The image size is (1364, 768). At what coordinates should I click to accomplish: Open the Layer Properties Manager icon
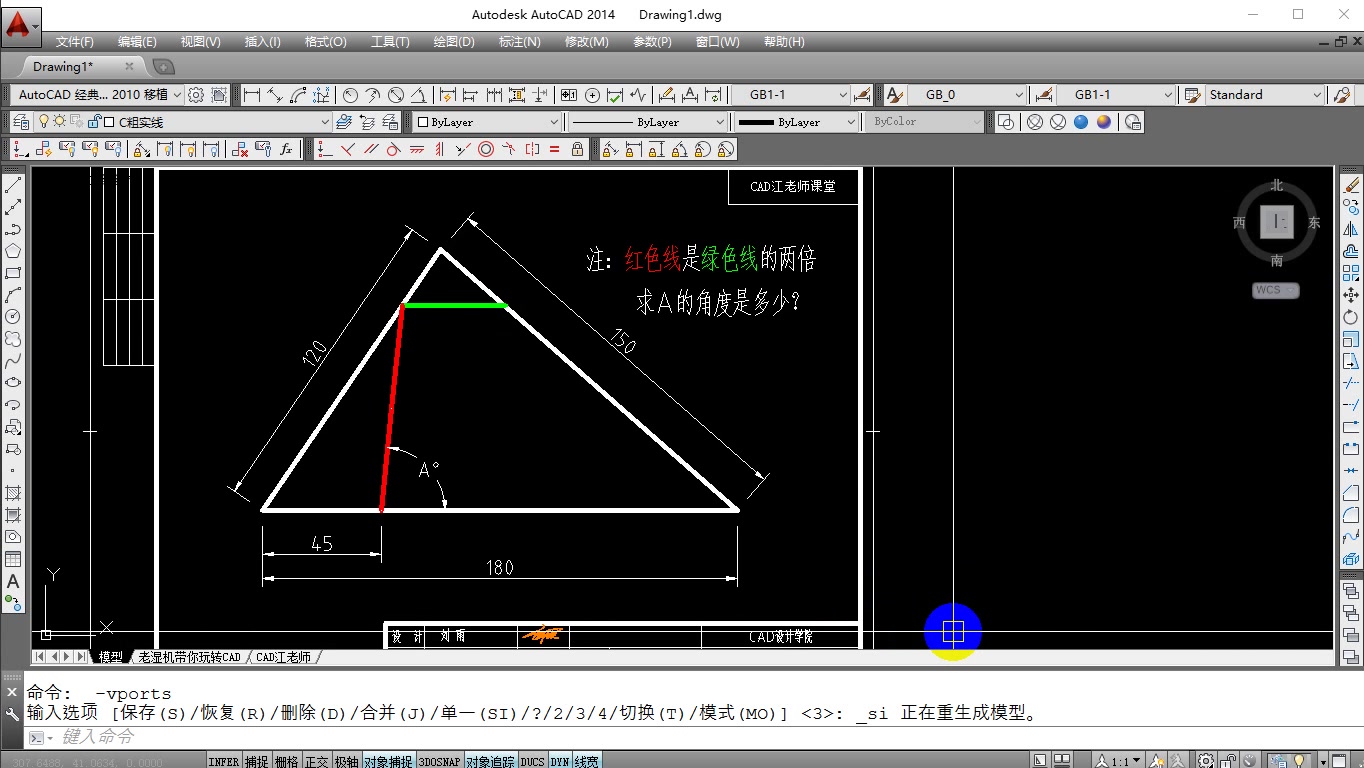[19, 121]
